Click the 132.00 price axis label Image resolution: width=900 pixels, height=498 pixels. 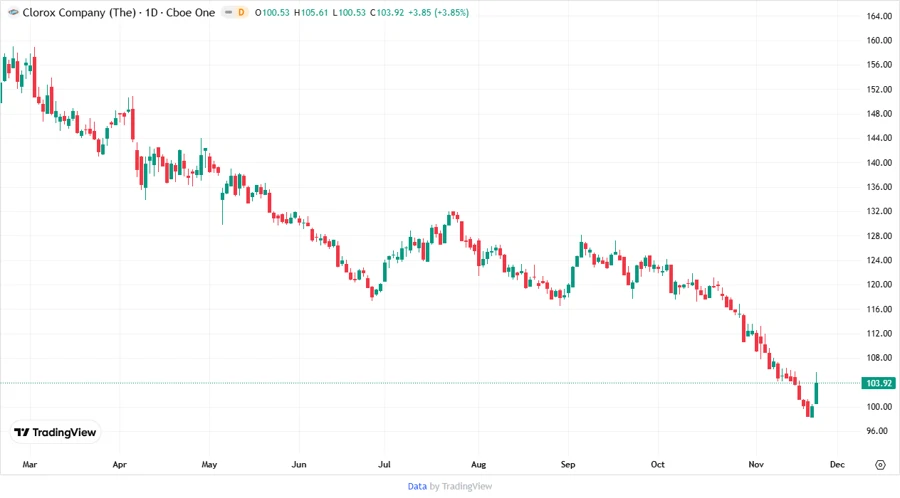879,211
